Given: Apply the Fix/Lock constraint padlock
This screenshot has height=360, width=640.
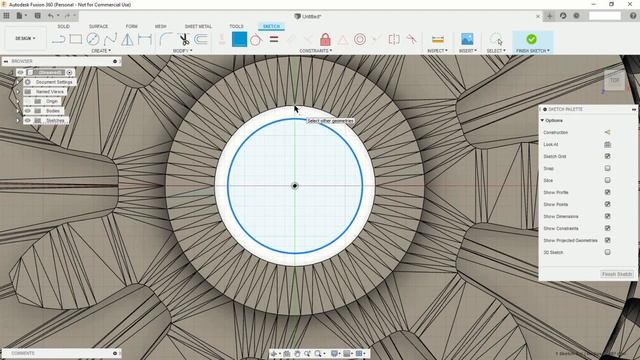Looking at the screenshot, I should click(325, 39).
